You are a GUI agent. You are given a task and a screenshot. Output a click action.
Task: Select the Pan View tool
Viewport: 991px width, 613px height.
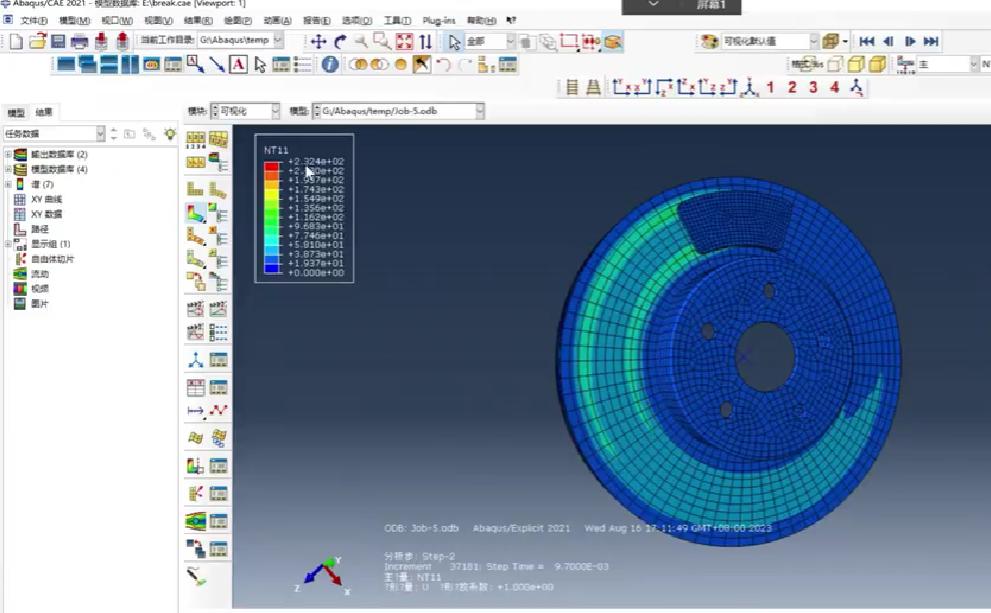click(319, 42)
